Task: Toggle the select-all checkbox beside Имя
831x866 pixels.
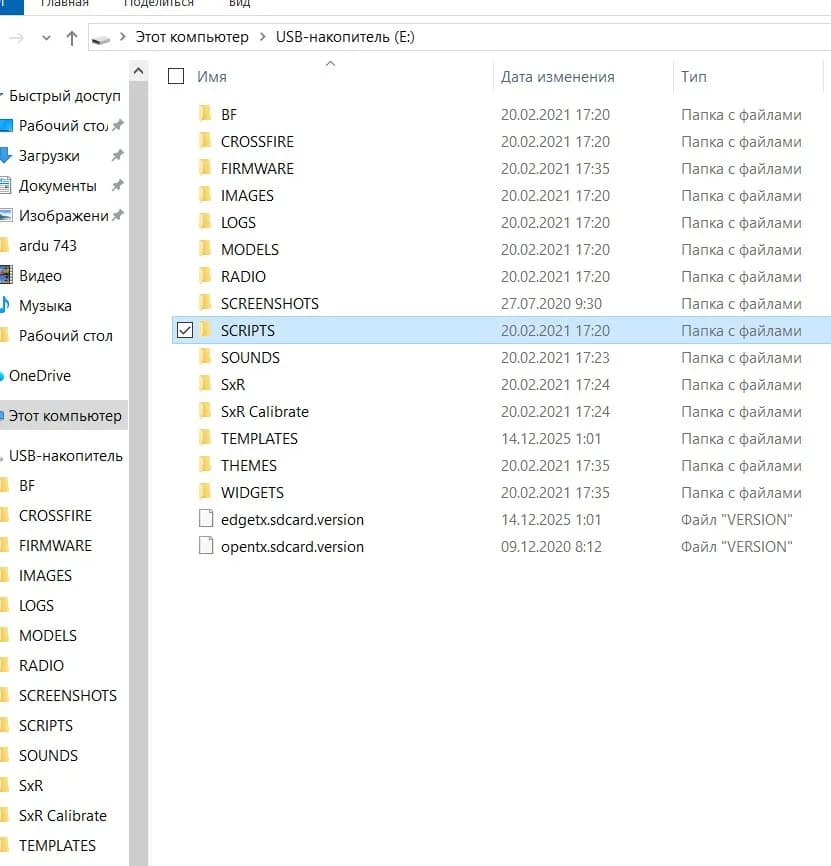Action: click(176, 76)
